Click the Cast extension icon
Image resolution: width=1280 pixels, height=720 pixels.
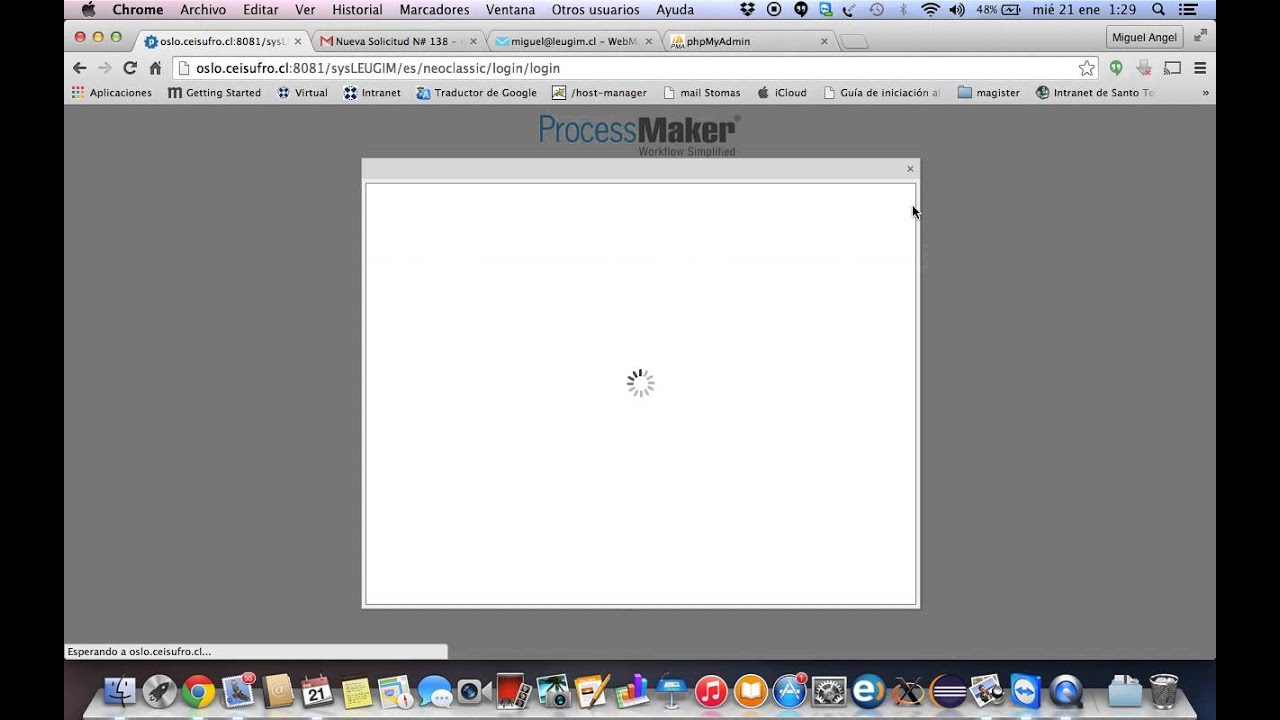1172,68
